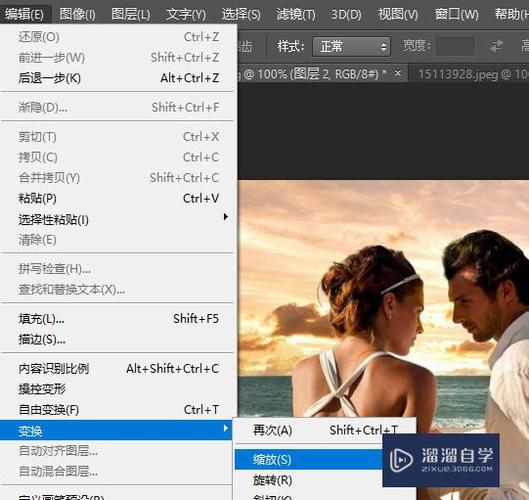Viewport: 529px width, 500px height.
Task: Choose 缩放(S) in the Transform submenu
Action: (309, 459)
